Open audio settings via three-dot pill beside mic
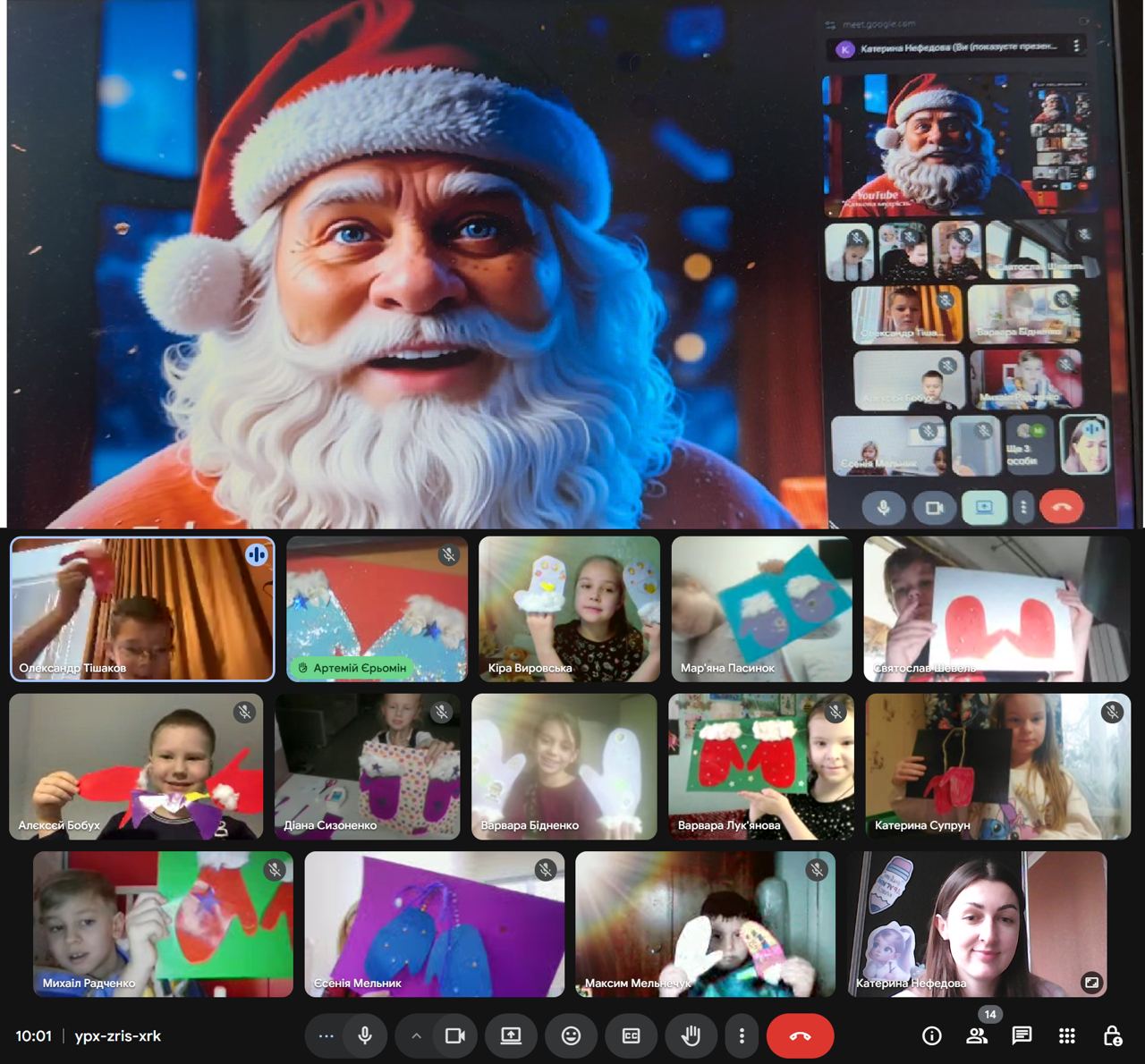Image resolution: width=1145 pixels, height=1064 pixels. [x=327, y=1035]
